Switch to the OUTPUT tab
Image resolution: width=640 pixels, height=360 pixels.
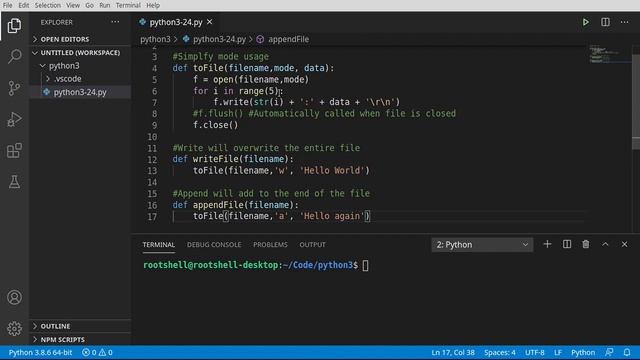(x=312, y=244)
